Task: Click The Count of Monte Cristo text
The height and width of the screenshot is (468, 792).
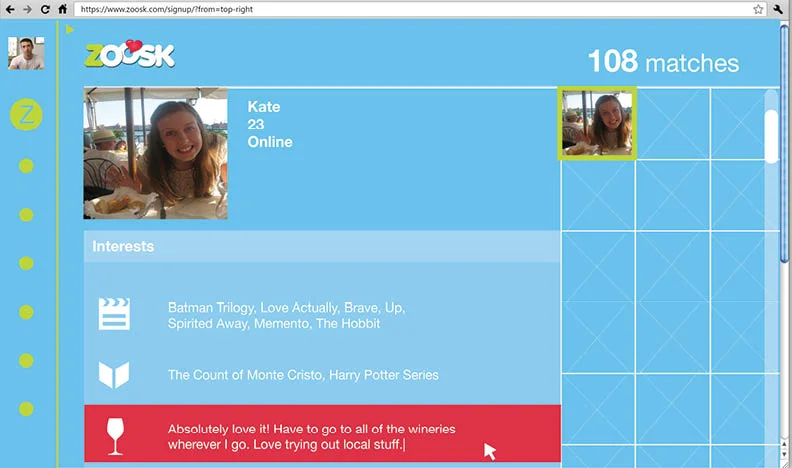Action: (303, 375)
